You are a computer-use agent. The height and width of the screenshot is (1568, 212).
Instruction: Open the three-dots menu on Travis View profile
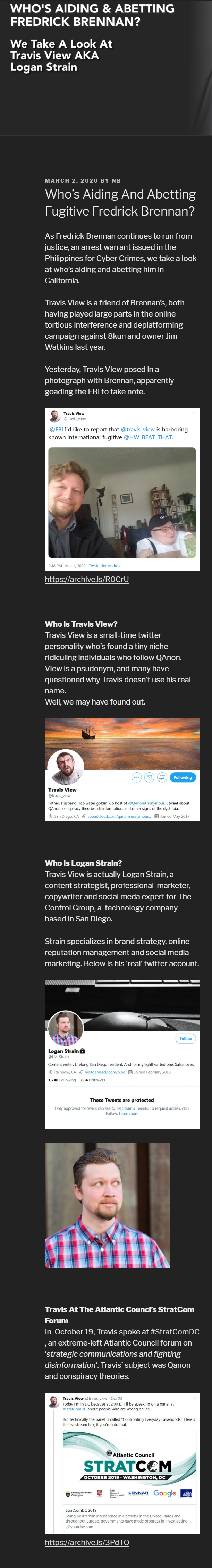[136, 777]
